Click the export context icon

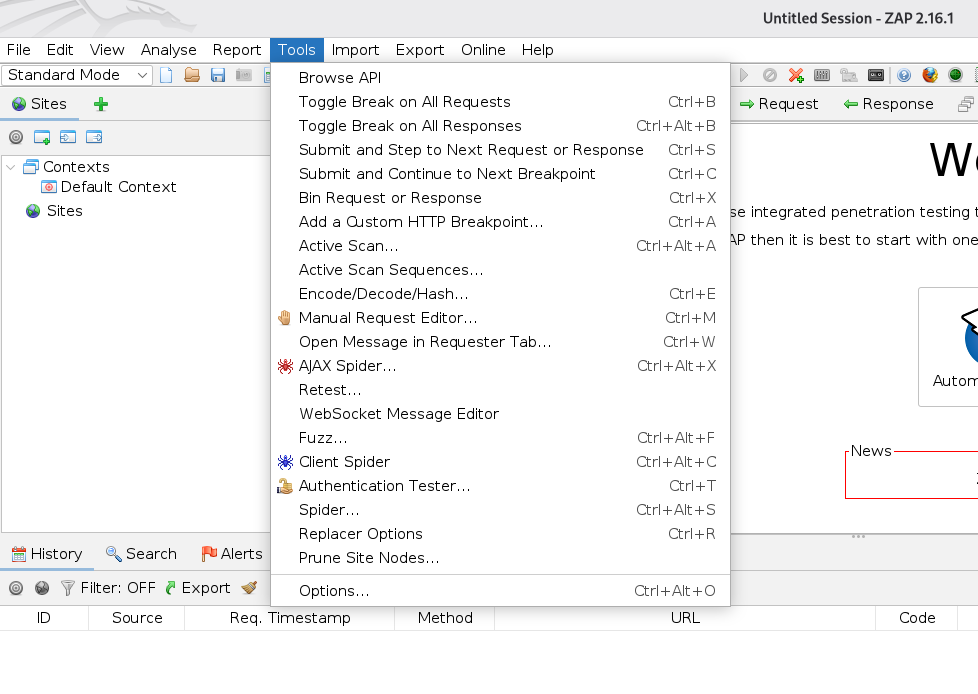94,137
